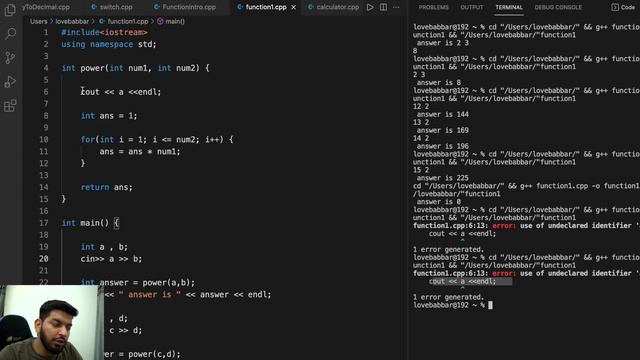Click the 'return ans;' statement
The image size is (640, 360).
click(107, 187)
